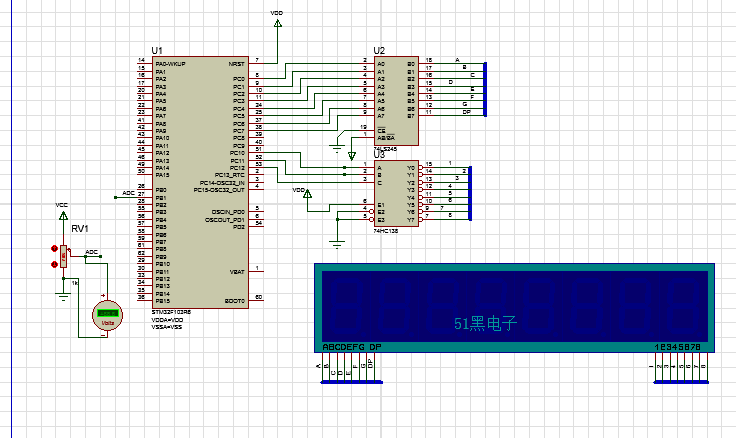The image size is (736, 438).
Task: Click the PB0 pin label on U1
Action: (161, 190)
